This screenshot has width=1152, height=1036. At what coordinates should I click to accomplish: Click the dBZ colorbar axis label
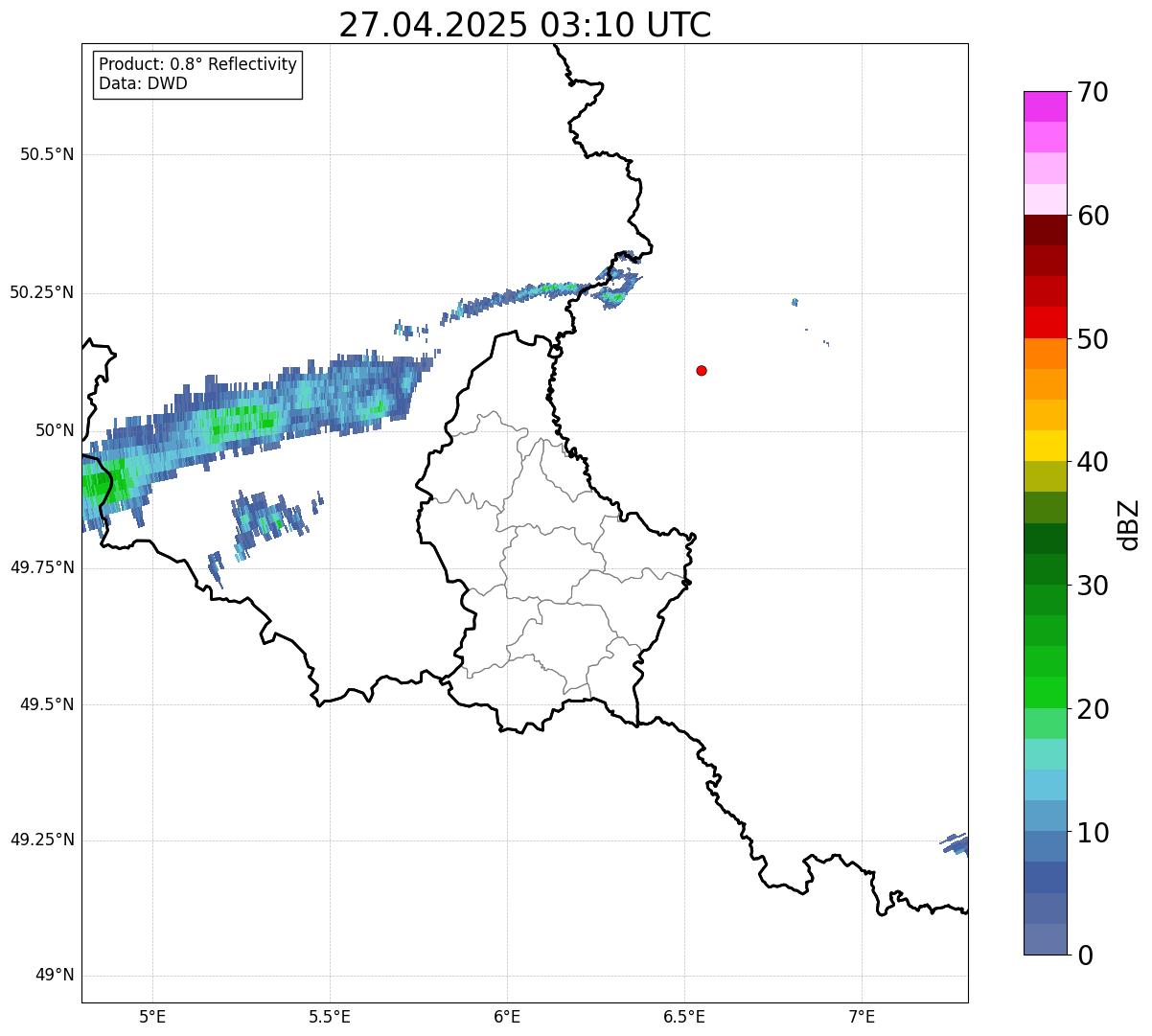point(1129,523)
